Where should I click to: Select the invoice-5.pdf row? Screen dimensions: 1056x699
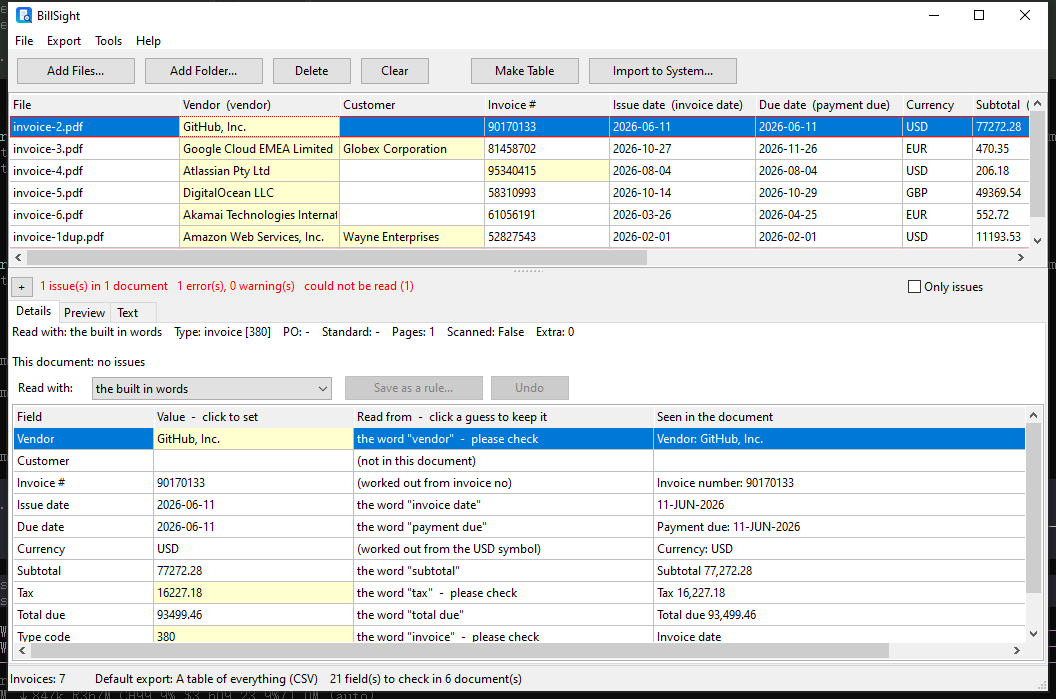point(519,193)
